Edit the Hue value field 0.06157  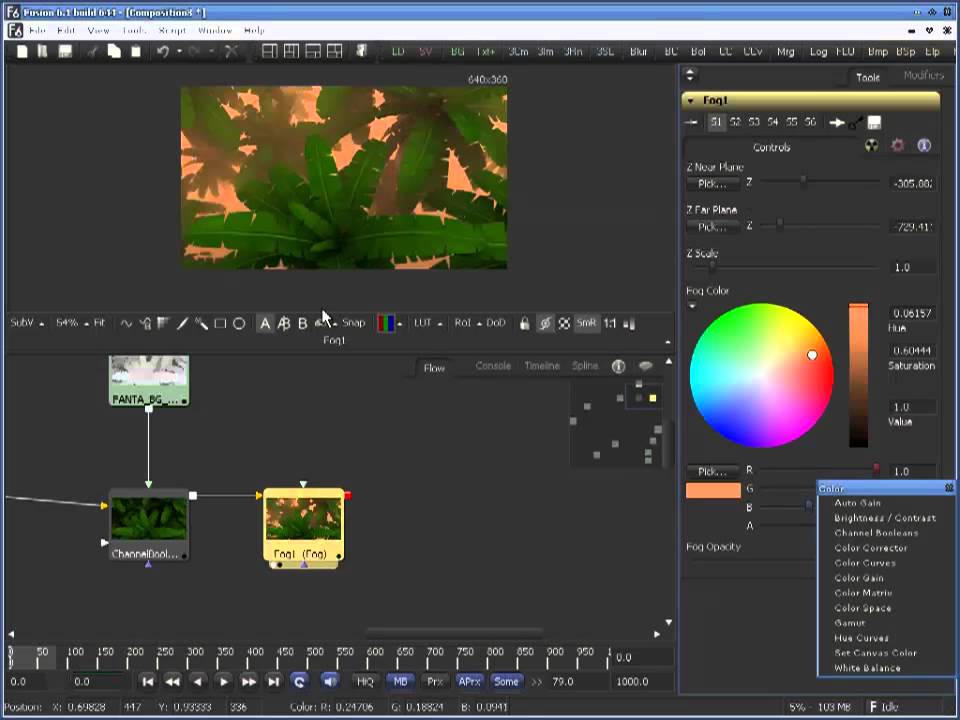[x=912, y=313]
